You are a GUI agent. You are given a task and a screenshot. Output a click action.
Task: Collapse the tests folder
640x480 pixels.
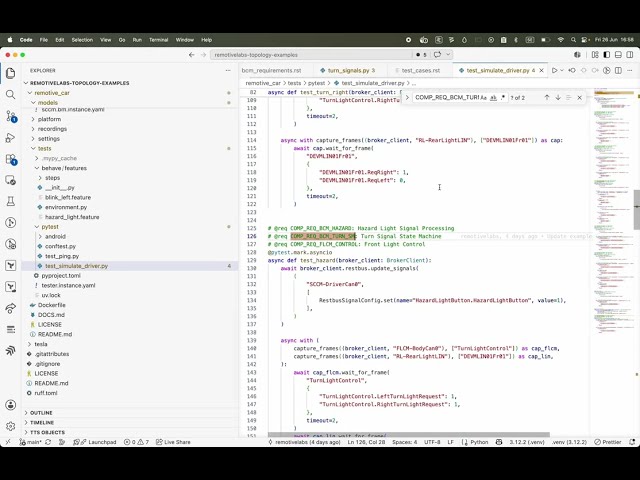pos(44,149)
